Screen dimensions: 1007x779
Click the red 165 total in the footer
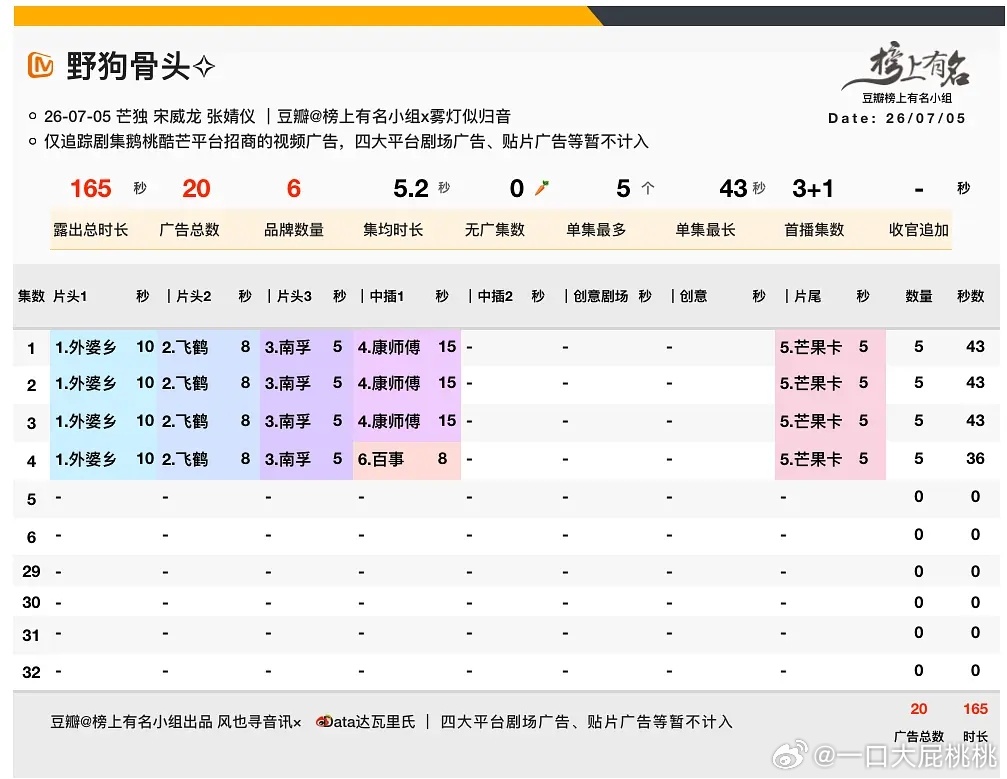(x=975, y=709)
